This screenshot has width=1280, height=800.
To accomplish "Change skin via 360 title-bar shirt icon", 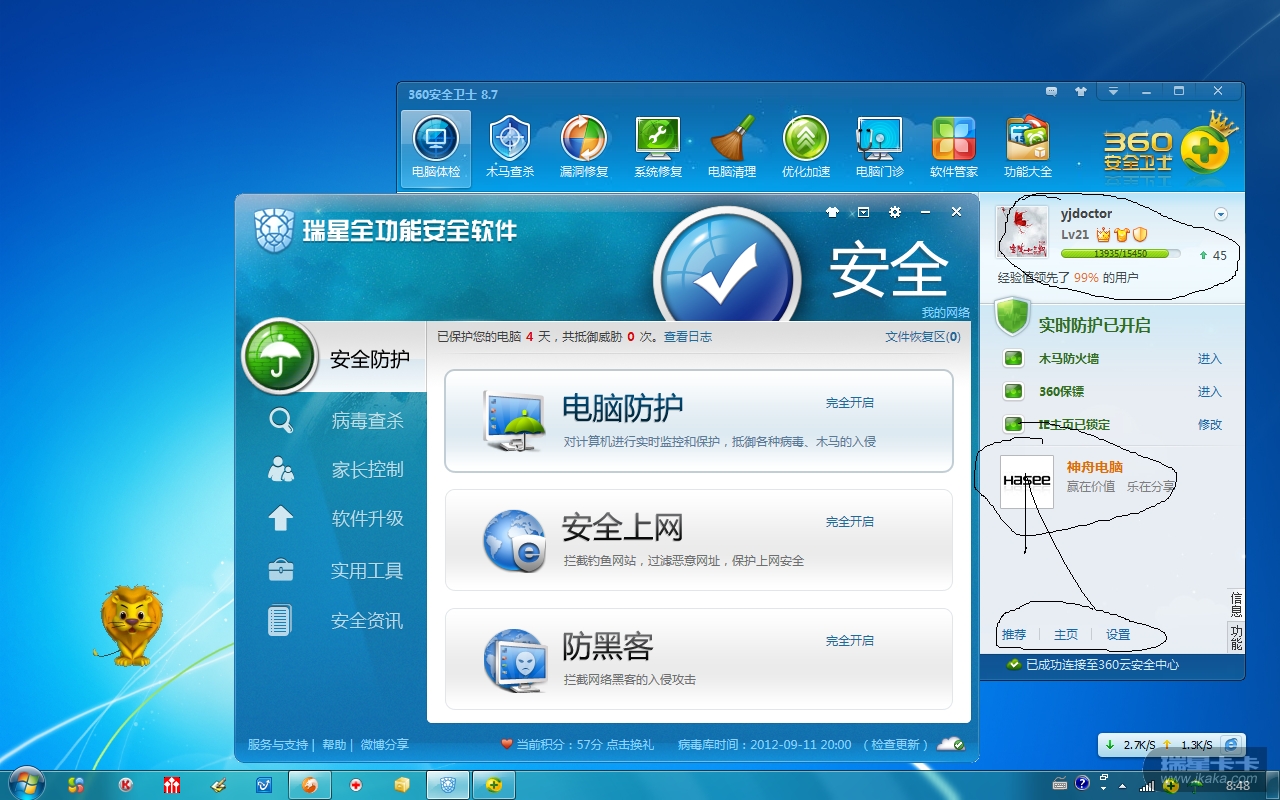I will coord(1080,92).
